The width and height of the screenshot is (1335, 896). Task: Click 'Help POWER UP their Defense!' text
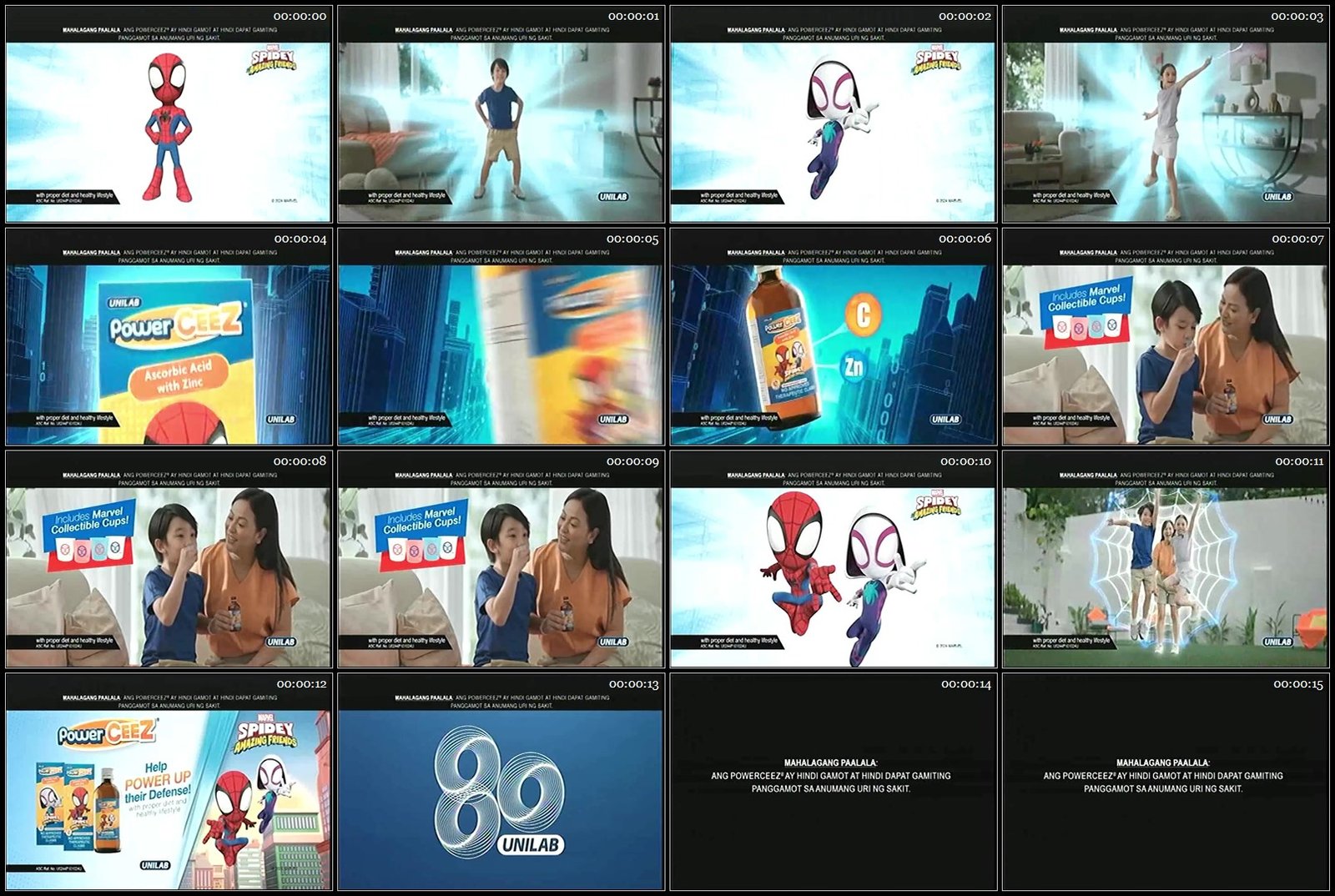point(158,783)
